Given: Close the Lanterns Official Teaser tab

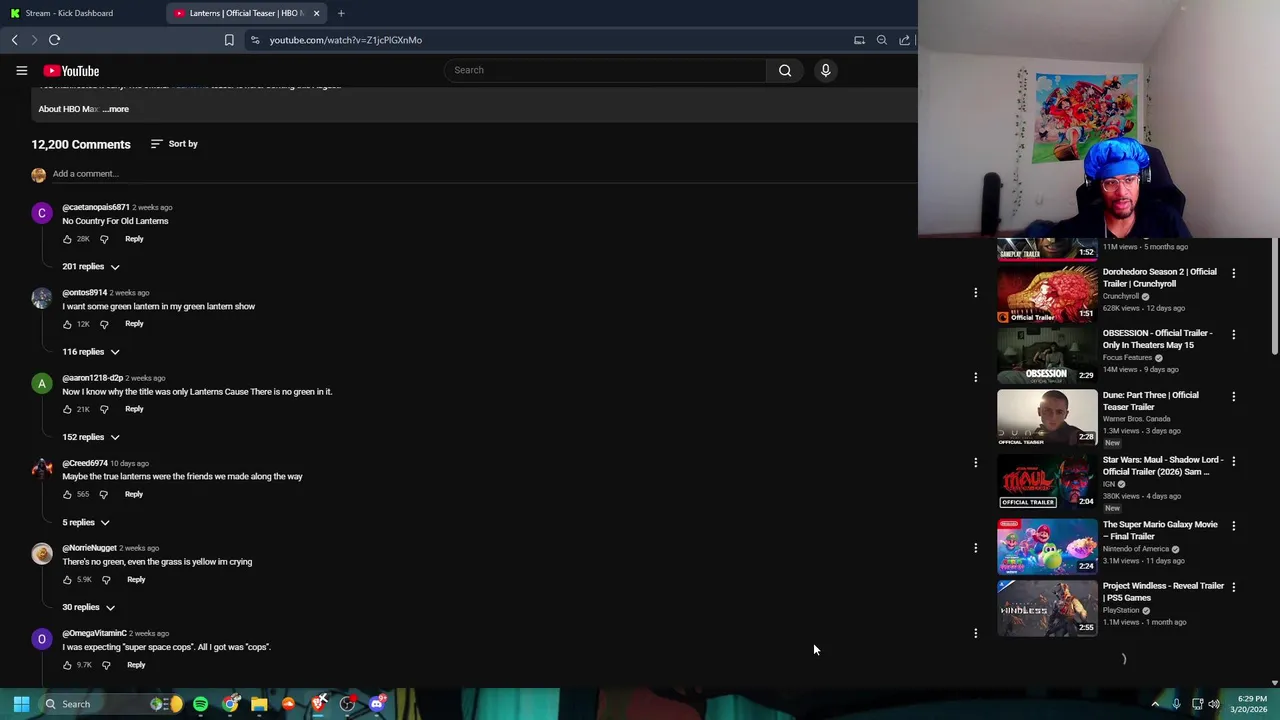Looking at the screenshot, I should tap(316, 13).
